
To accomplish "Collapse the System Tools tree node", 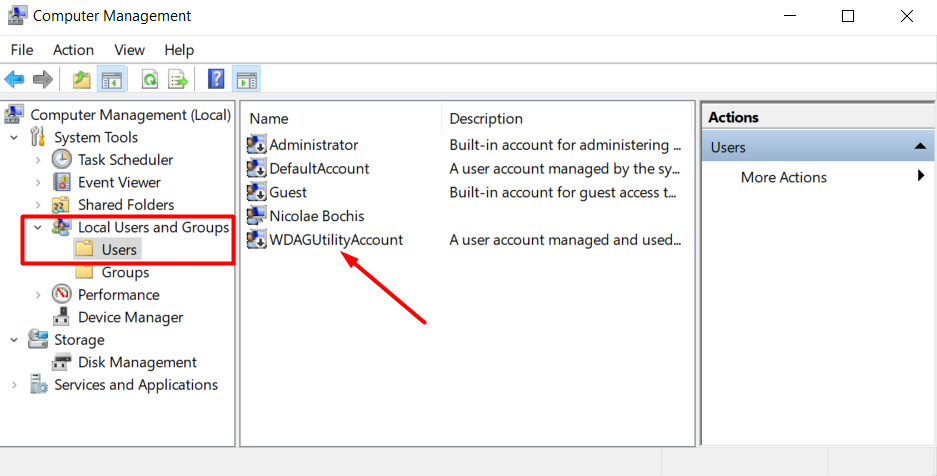I will point(15,137).
